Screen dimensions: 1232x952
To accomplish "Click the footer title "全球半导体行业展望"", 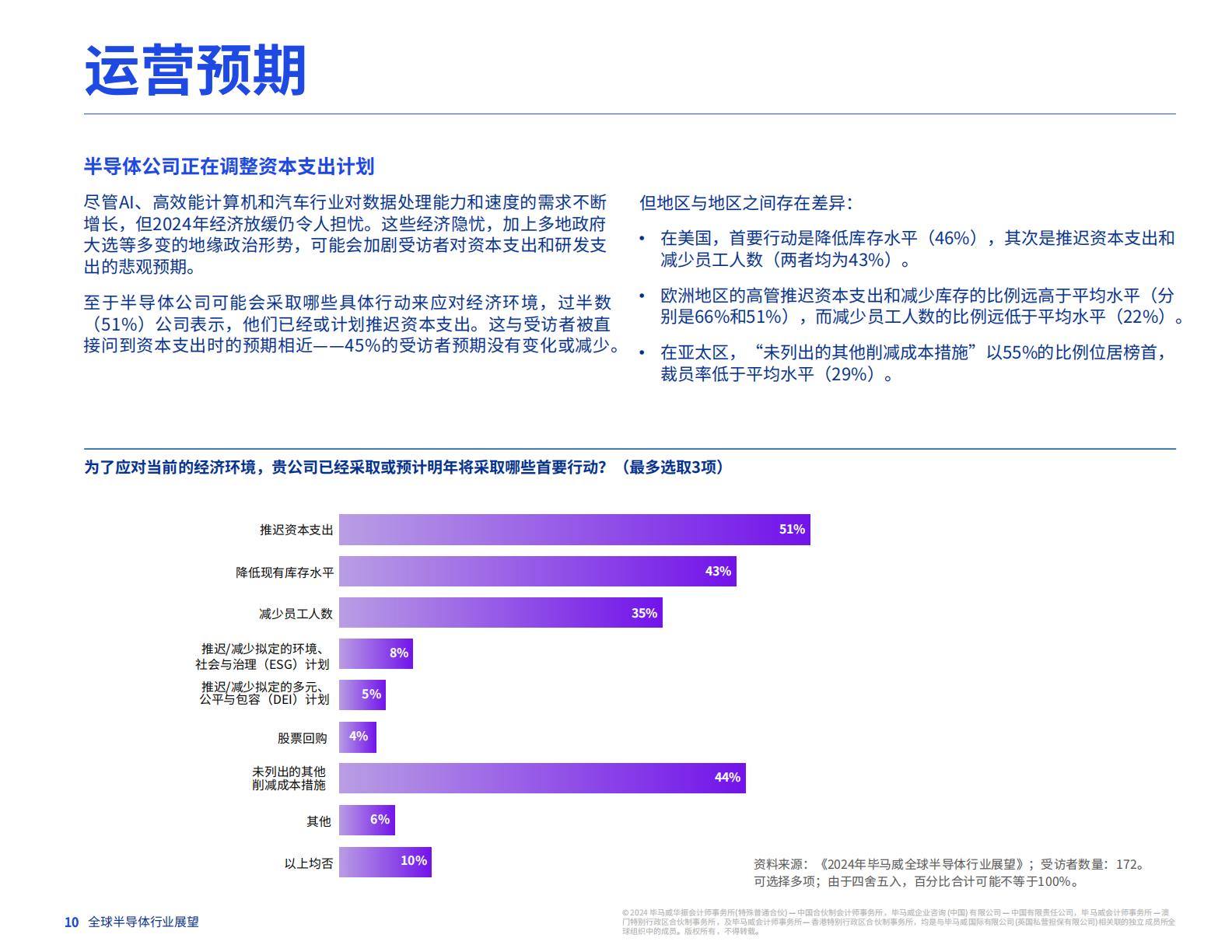I will click(x=144, y=922).
